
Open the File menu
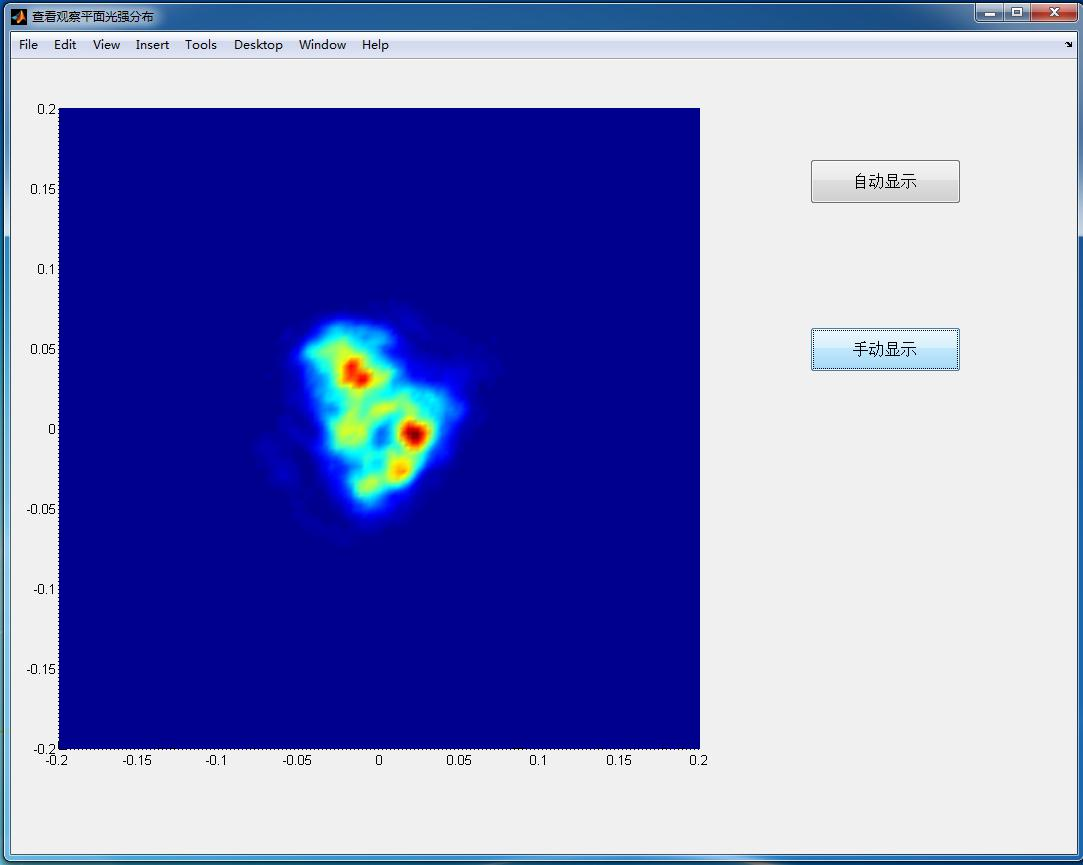coord(28,45)
